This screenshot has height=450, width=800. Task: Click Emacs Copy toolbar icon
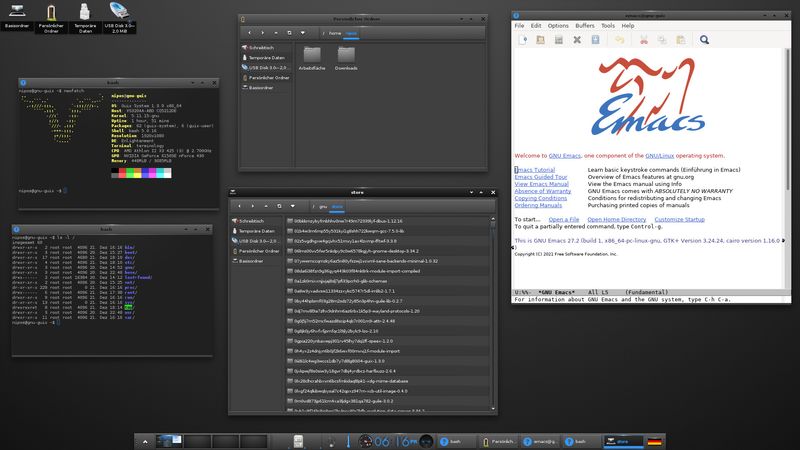click(662, 40)
